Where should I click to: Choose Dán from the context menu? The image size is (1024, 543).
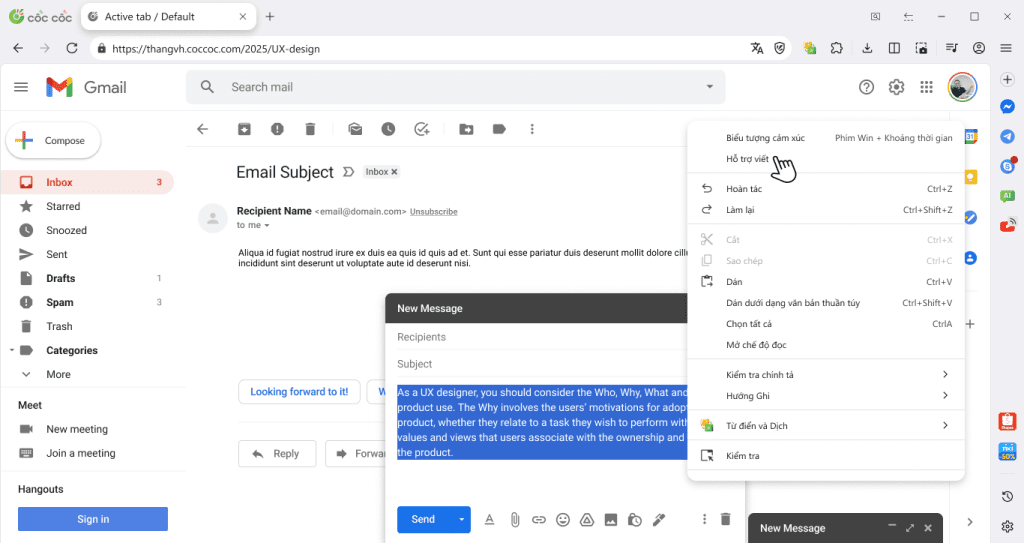coord(734,282)
